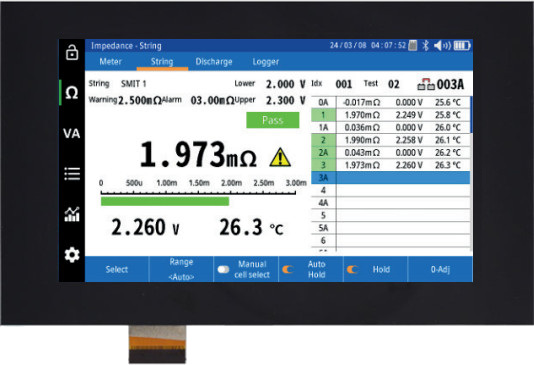Click the String name SMIT 1
The height and width of the screenshot is (365, 534).
click(134, 84)
